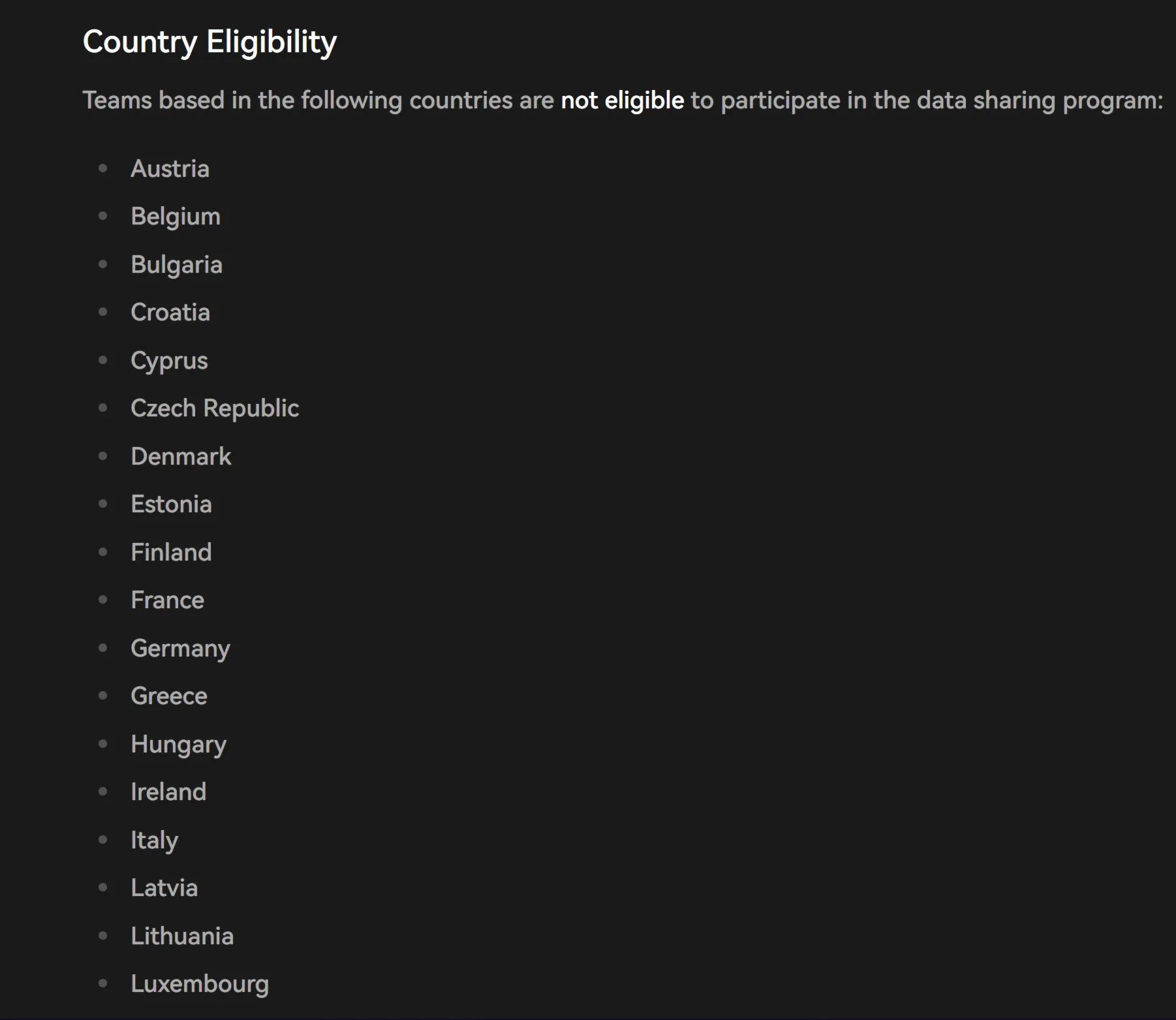The height and width of the screenshot is (1020, 1176).
Task: Click the Estonia list item
Action: [x=172, y=504]
